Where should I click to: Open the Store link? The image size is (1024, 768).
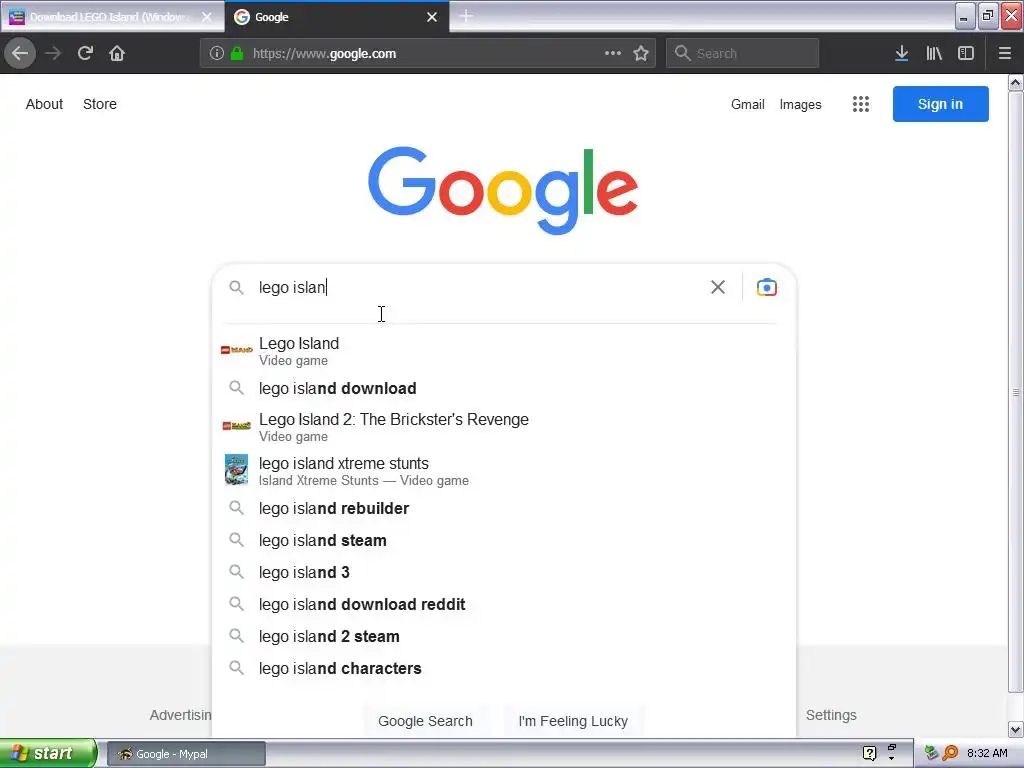coord(100,104)
